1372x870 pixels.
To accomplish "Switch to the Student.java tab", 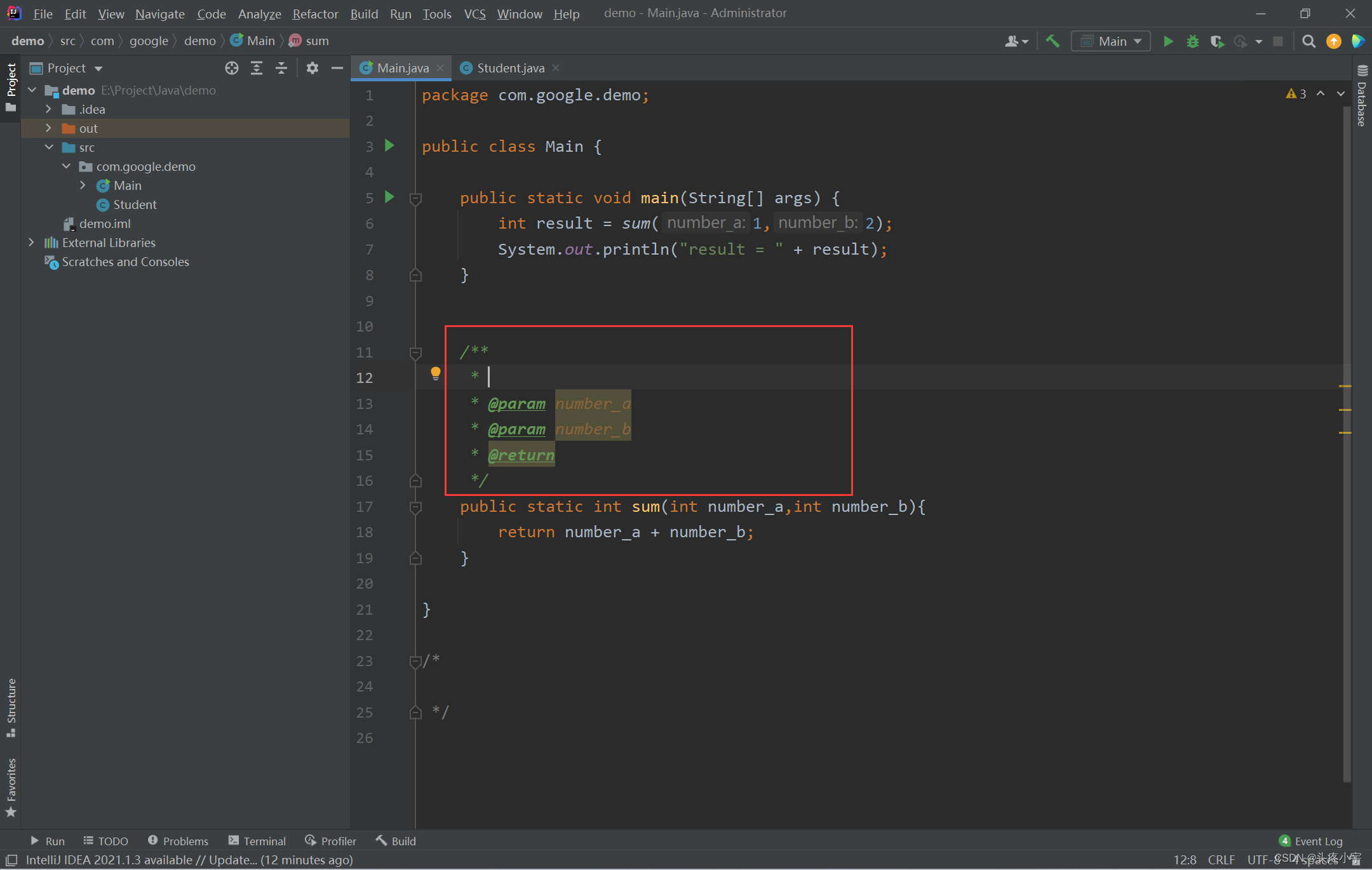I will pyautogui.click(x=510, y=68).
